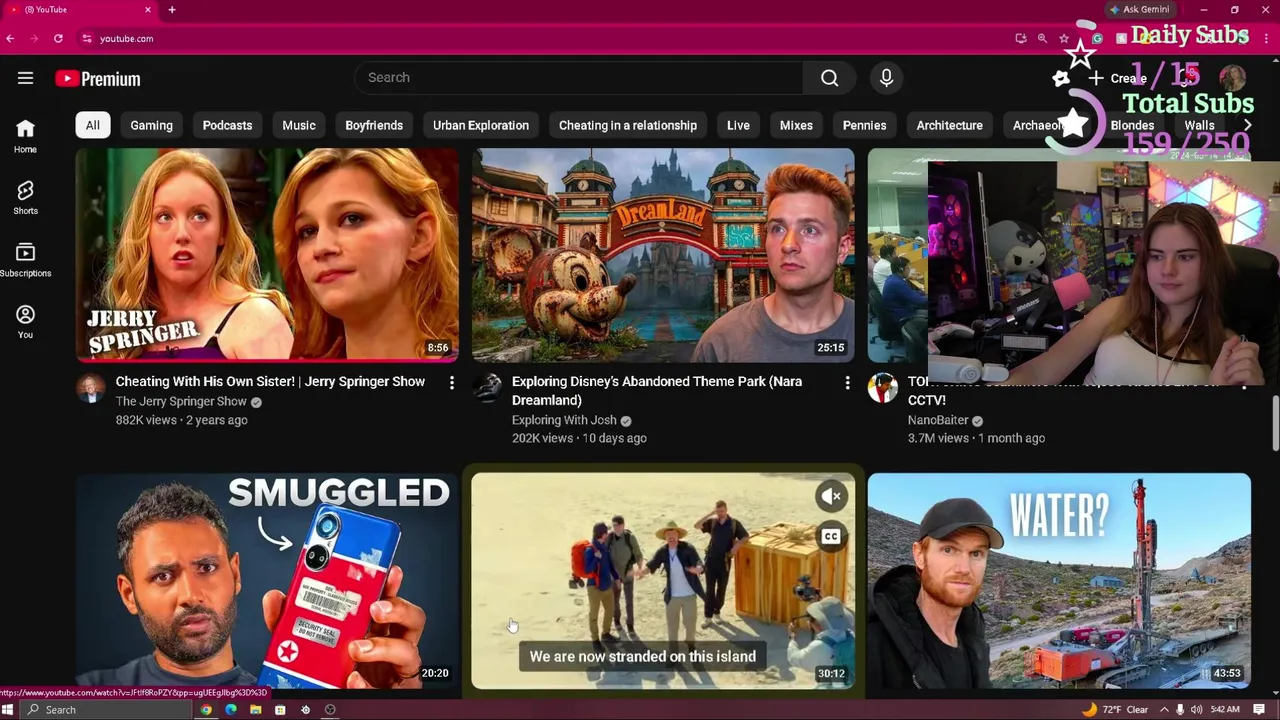Open the OBS Studio taskbar icon
1280x720 pixels.
330,710
